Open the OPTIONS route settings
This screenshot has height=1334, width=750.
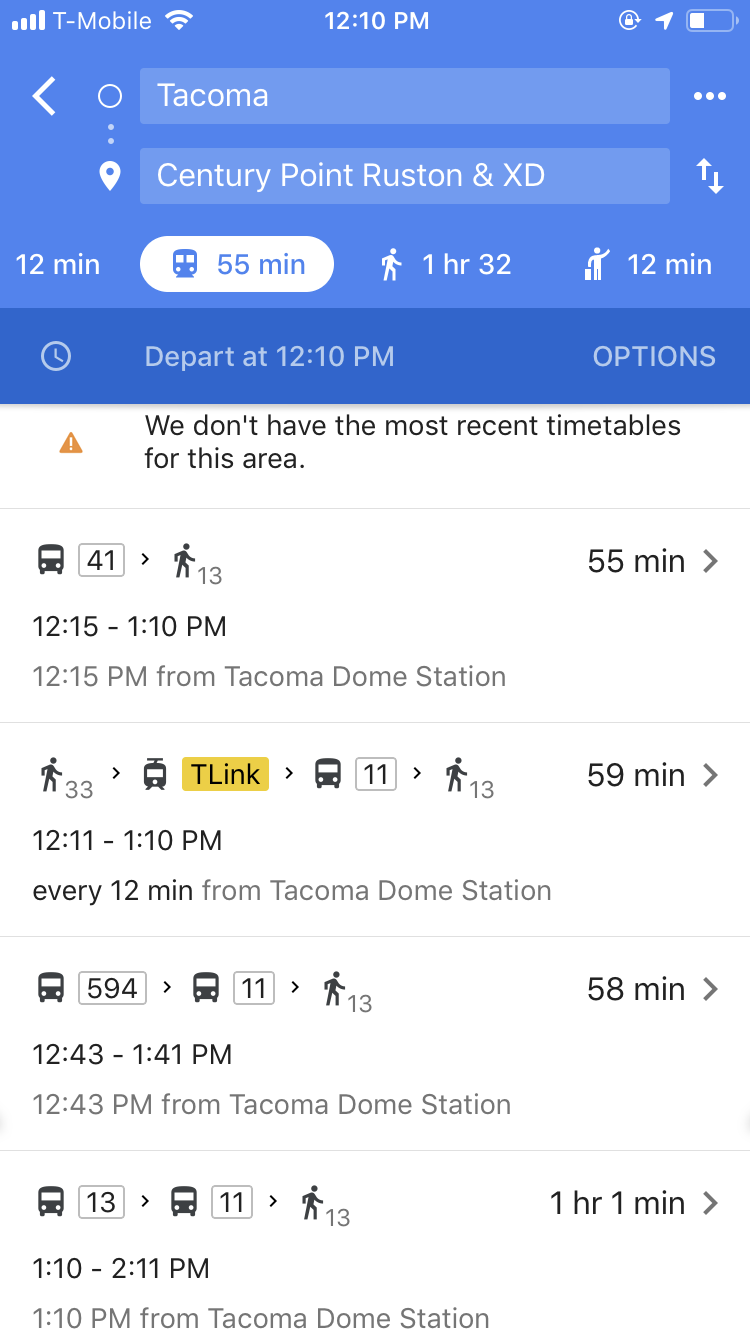point(654,356)
